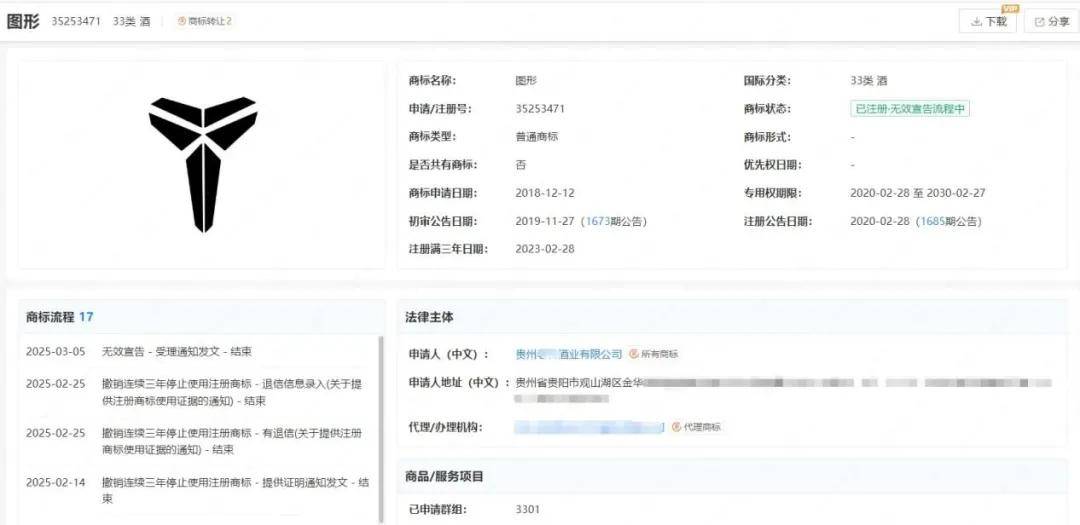Click the 代理商标 icon beside agency
The image size is (1080, 525).
tap(696, 427)
